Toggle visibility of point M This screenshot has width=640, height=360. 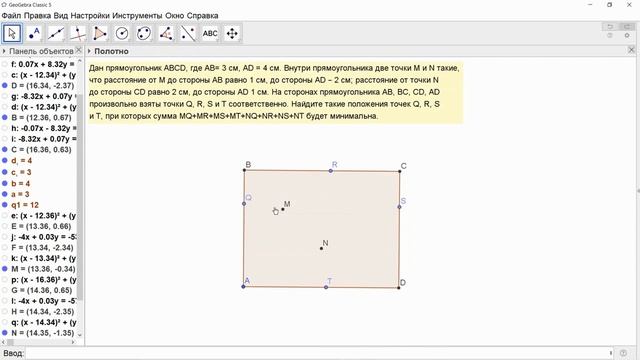(x=5, y=269)
